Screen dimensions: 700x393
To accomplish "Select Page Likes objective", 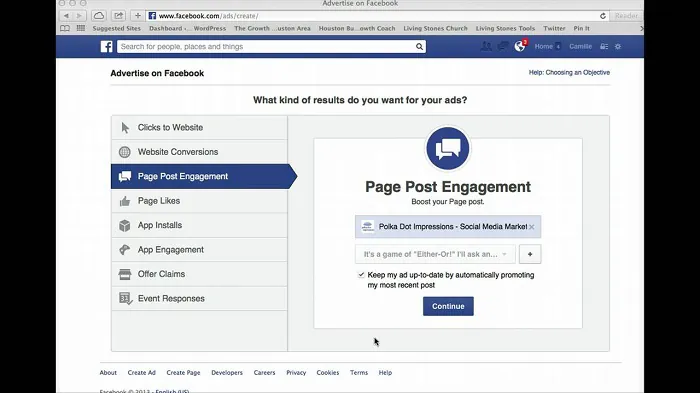I will [x=199, y=201].
